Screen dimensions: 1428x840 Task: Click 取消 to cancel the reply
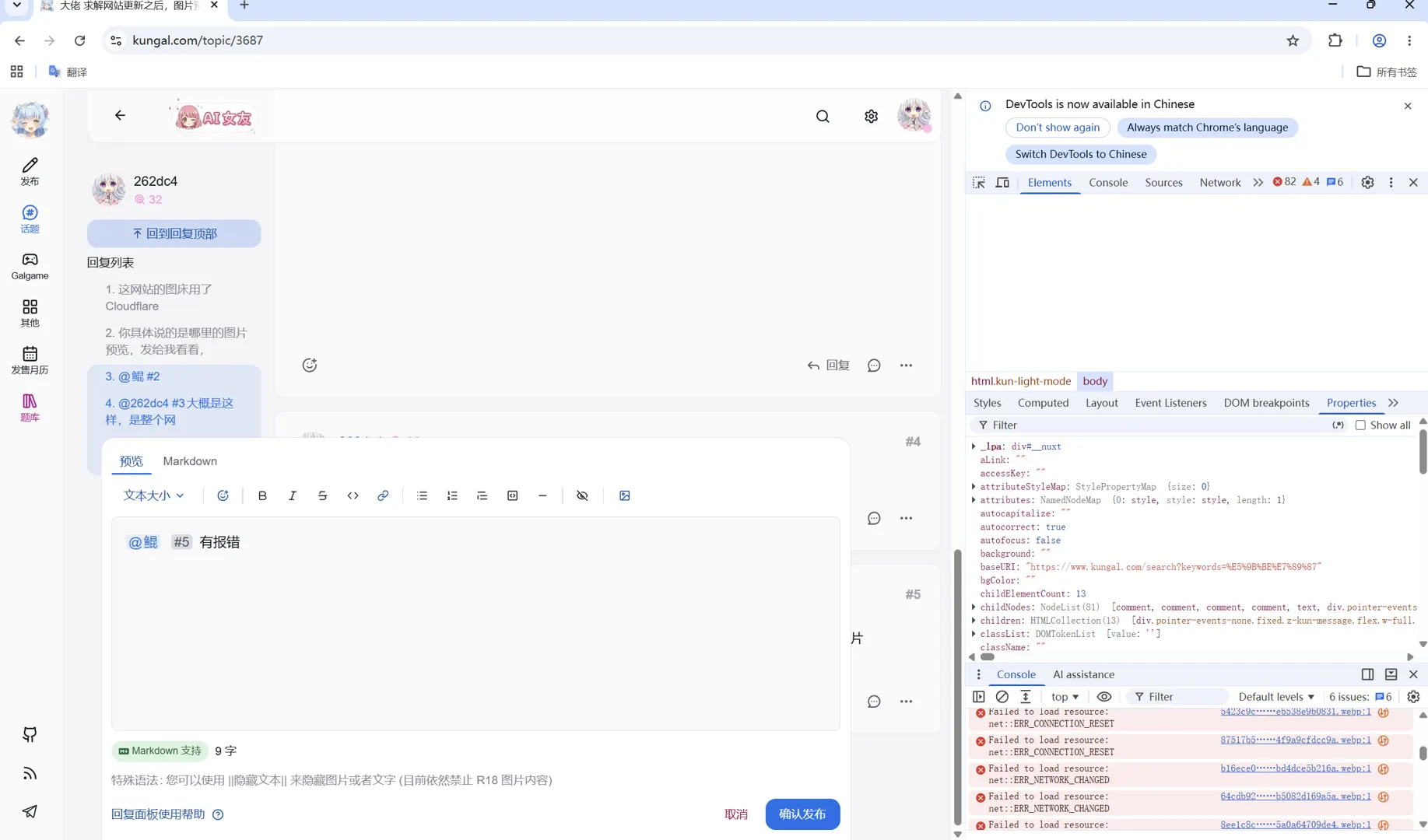coord(735,814)
